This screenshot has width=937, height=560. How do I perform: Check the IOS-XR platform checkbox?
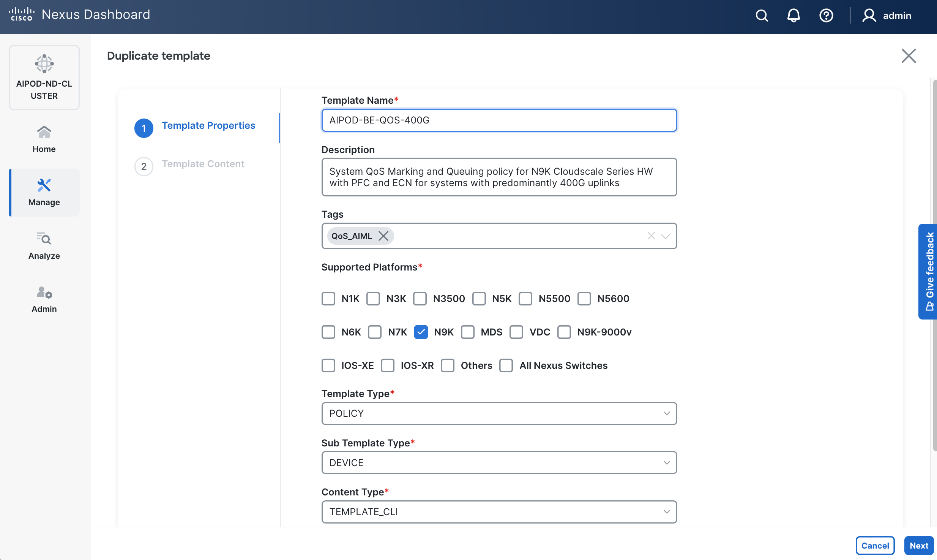[388, 365]
